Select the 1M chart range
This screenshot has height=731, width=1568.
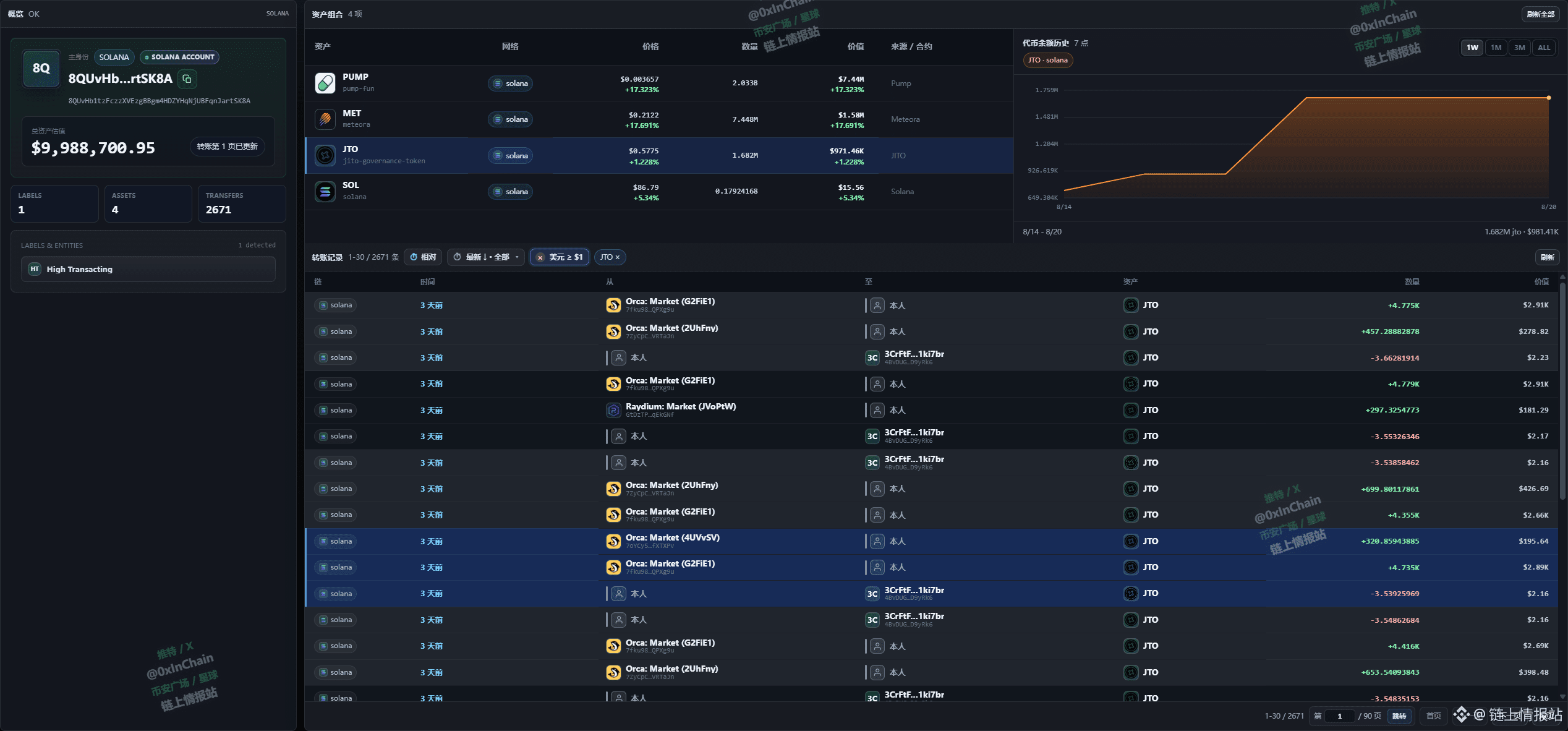1496,48
